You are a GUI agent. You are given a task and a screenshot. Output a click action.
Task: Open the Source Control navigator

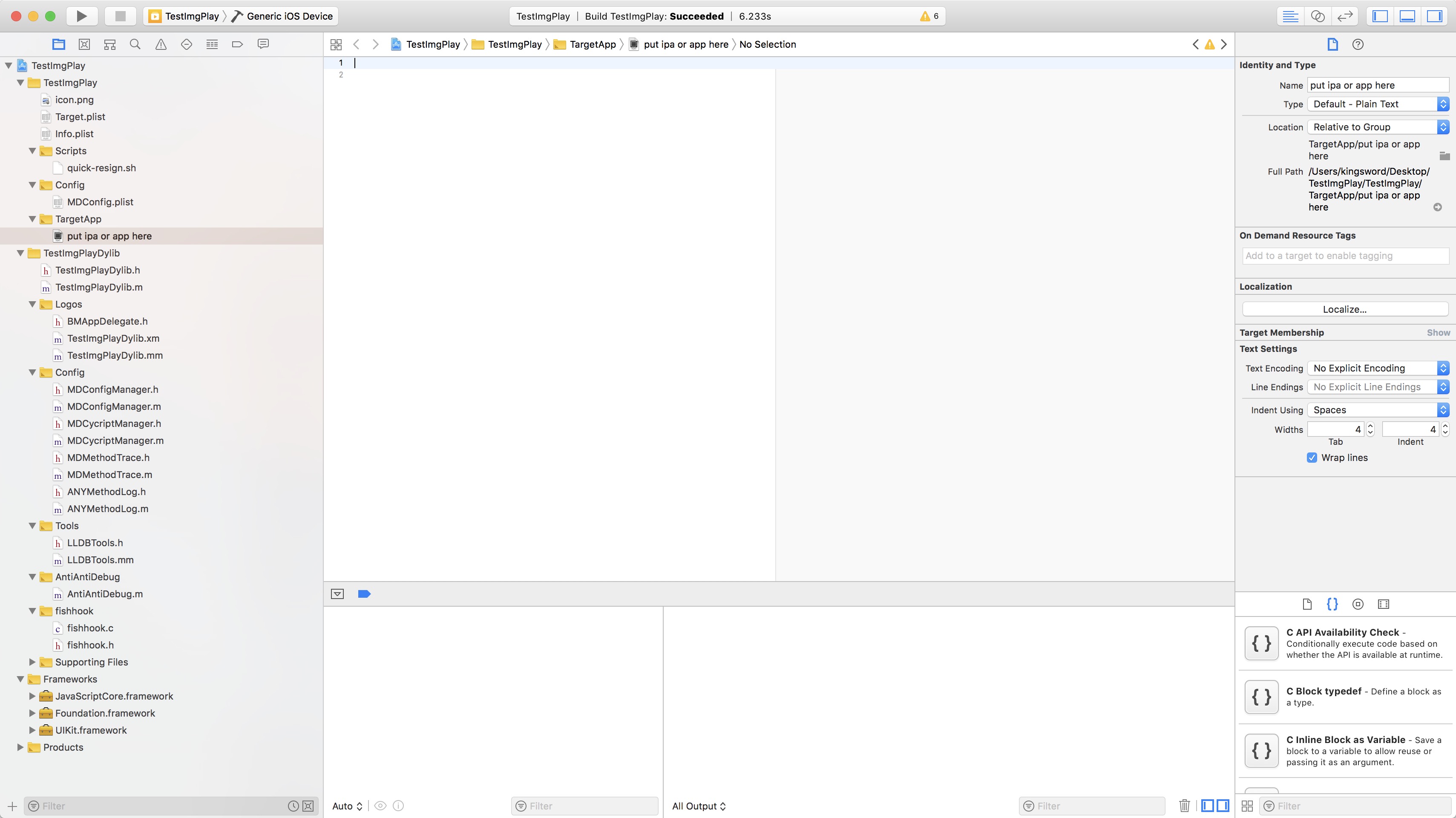84,44
